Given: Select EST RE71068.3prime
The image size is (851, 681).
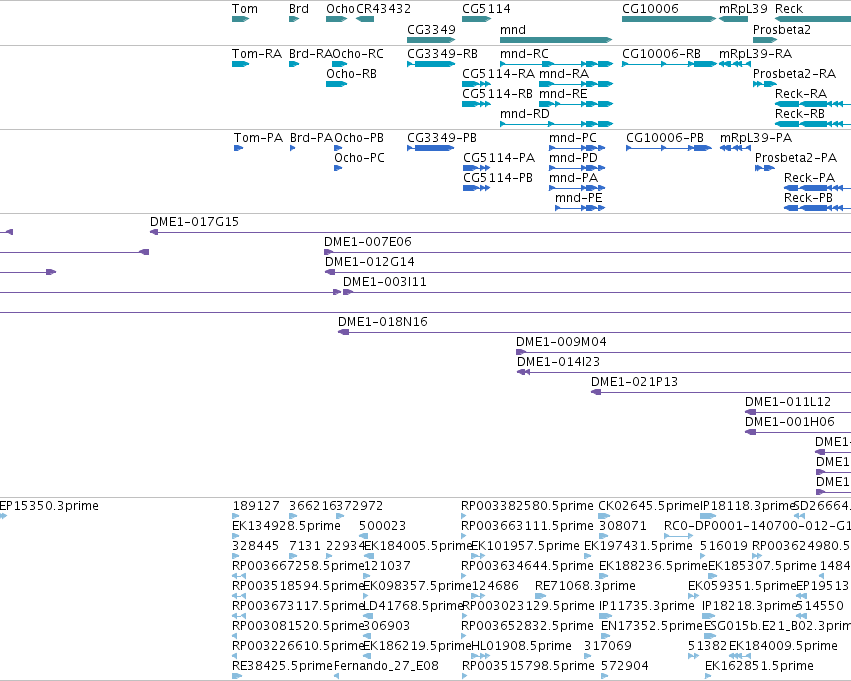Looking at the screenshot, I should tap(541, 596).
